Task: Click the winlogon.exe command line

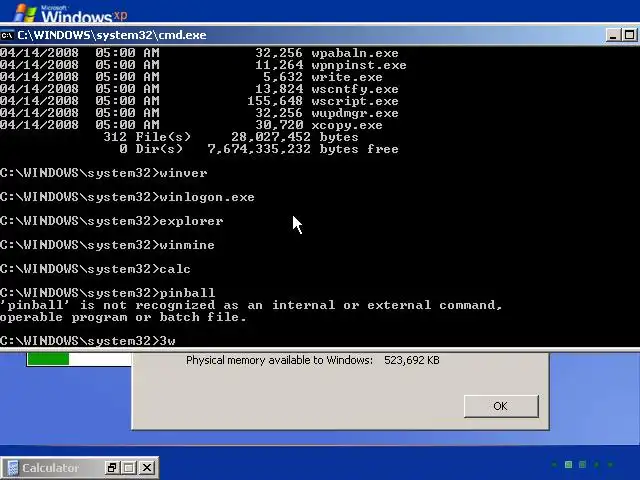Action: (127, 197)
